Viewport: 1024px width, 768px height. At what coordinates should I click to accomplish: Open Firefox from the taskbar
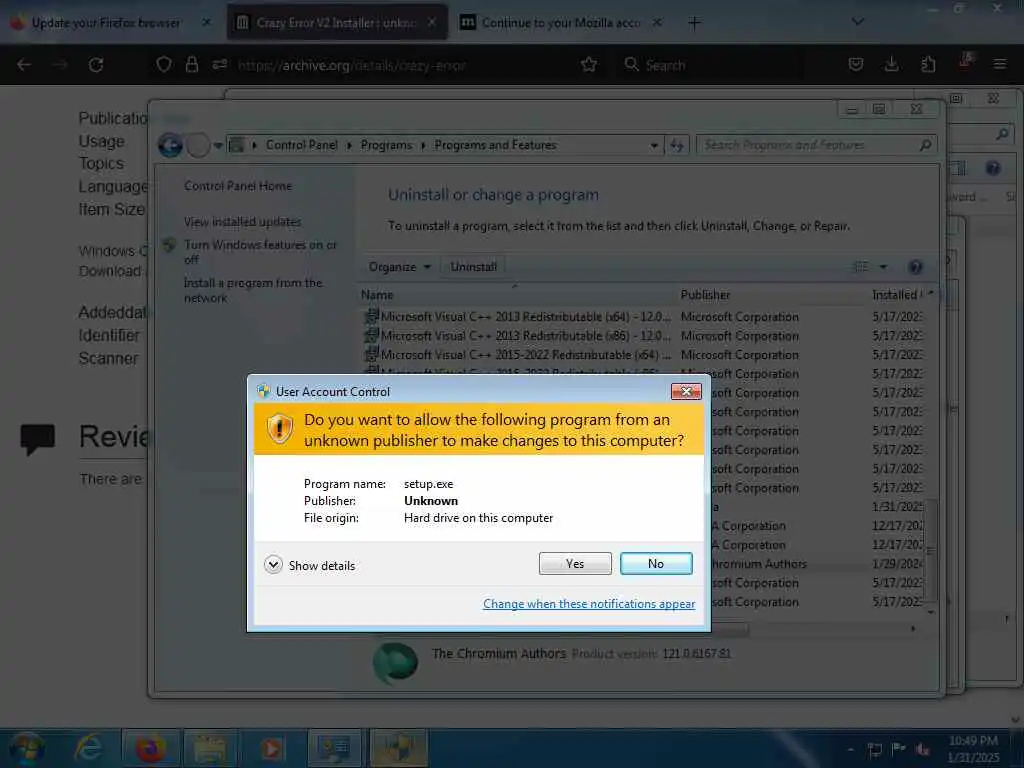point(150,748)
